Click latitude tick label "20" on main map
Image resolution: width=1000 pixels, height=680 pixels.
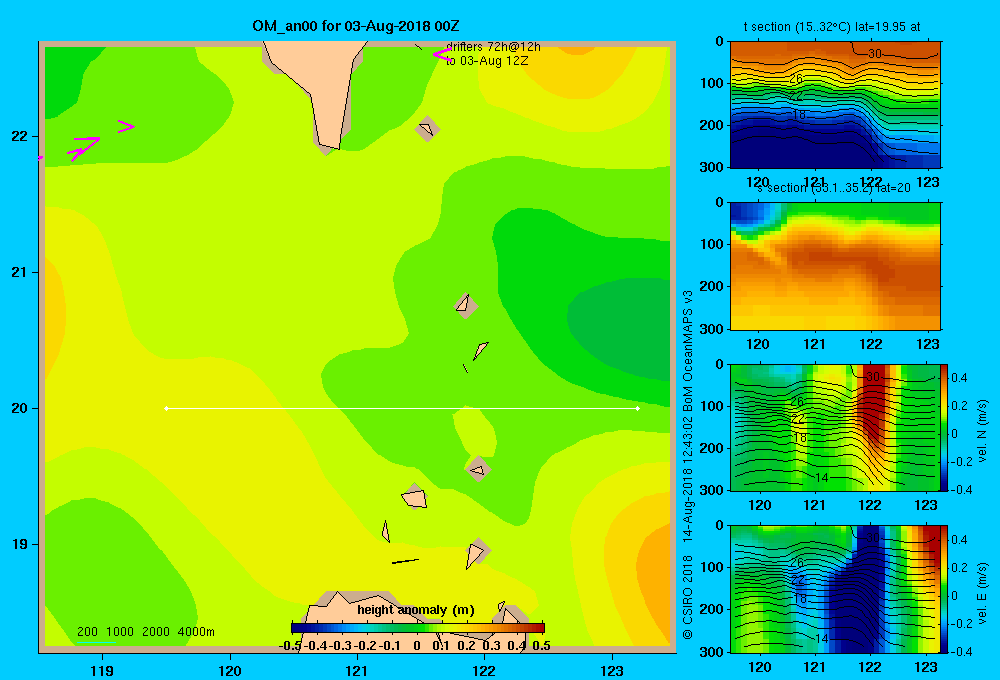pos(19,408)
